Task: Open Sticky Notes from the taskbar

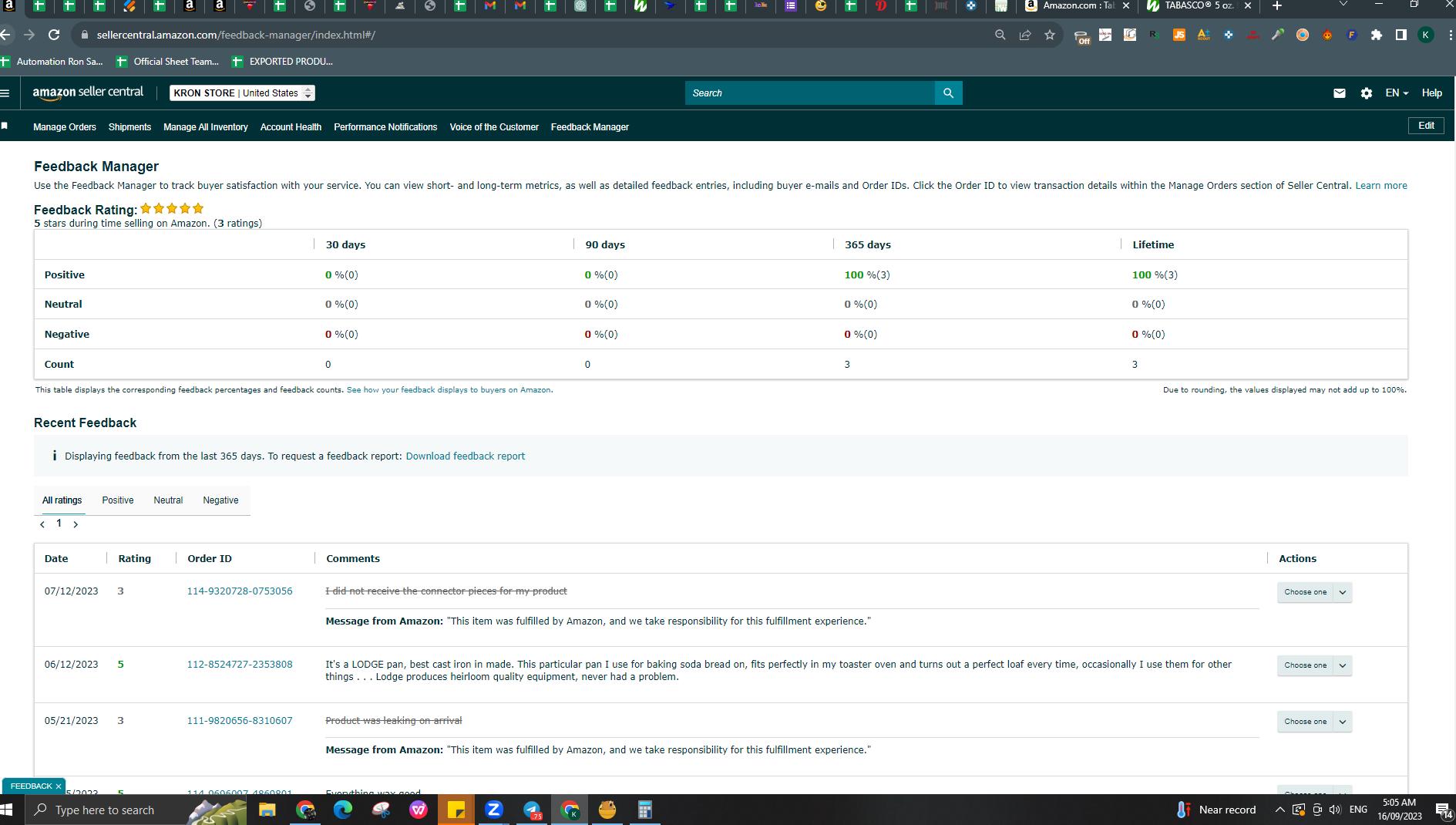Action: point(456,810)
